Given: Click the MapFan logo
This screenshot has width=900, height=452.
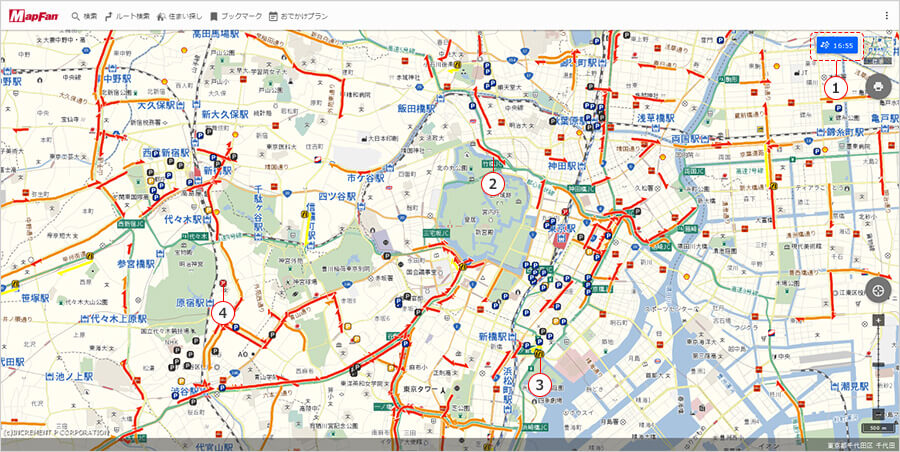Looking at the screenshot, I should point(33,16).
